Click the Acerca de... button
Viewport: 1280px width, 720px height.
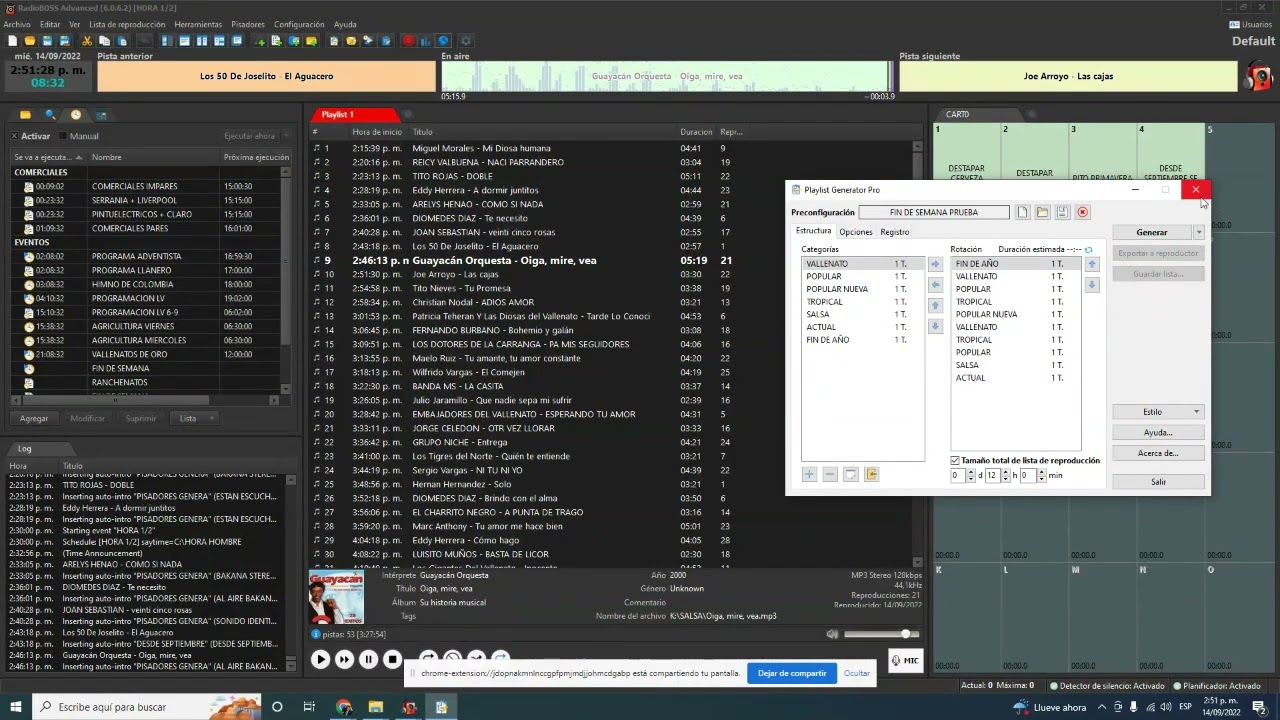click(1158, 453)
